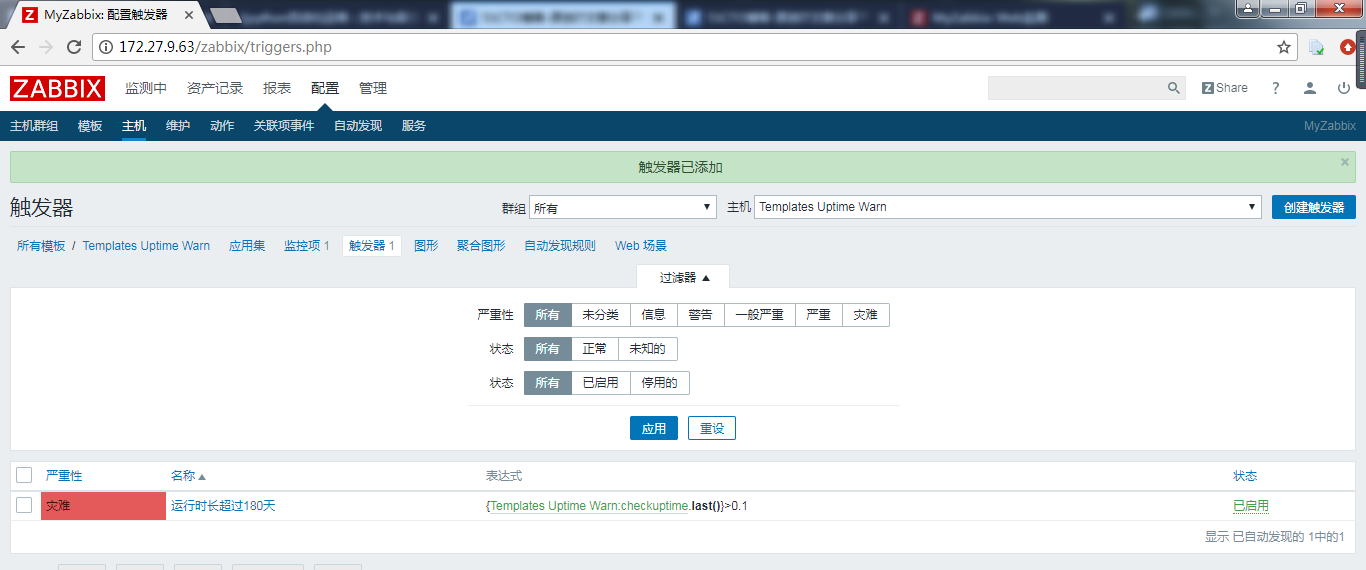
Task: Switch to Web 场景 tab
Action: [641, 246]
